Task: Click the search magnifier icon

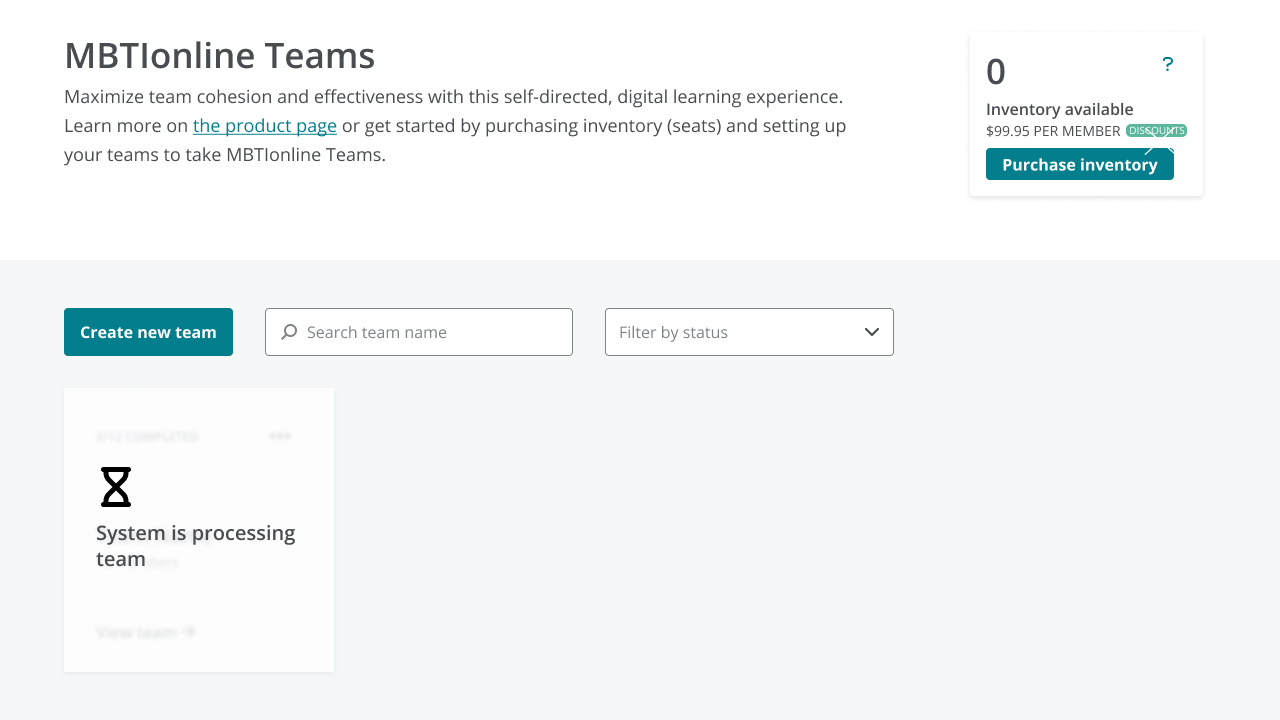Action: (289, 332)
